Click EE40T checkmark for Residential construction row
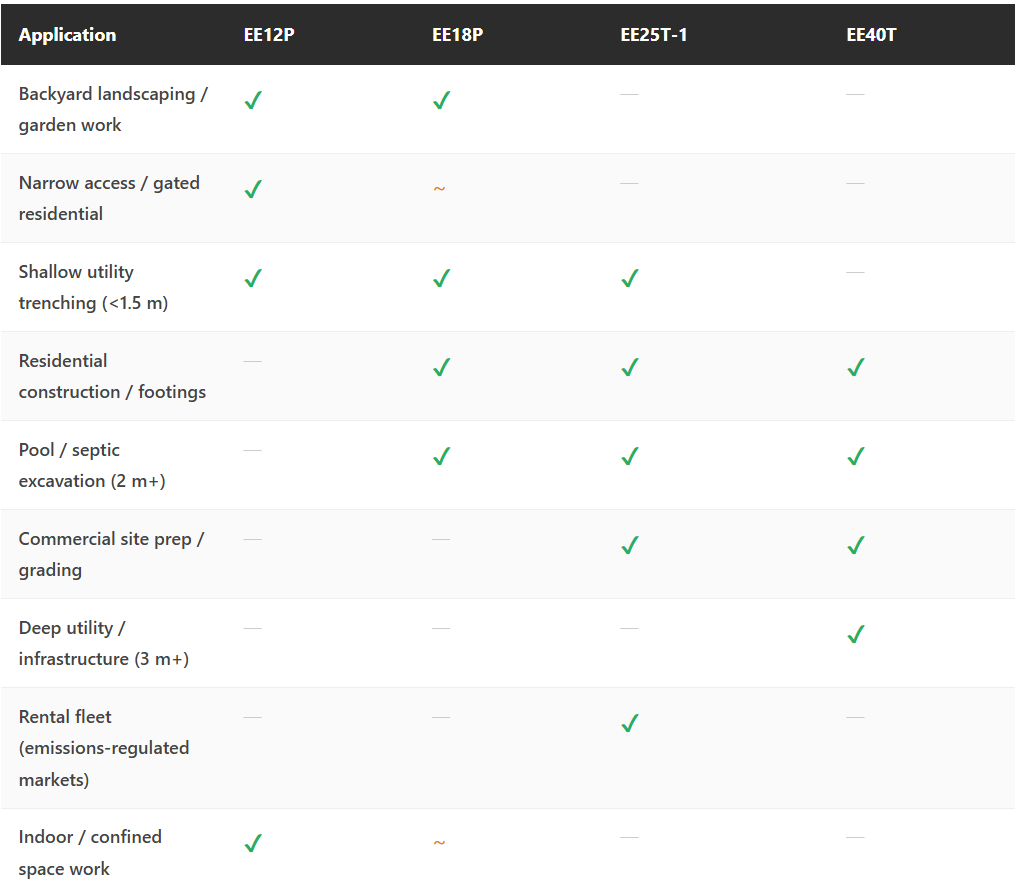The height and width of the screenshot is (887, 1015). tap(855, 367)
